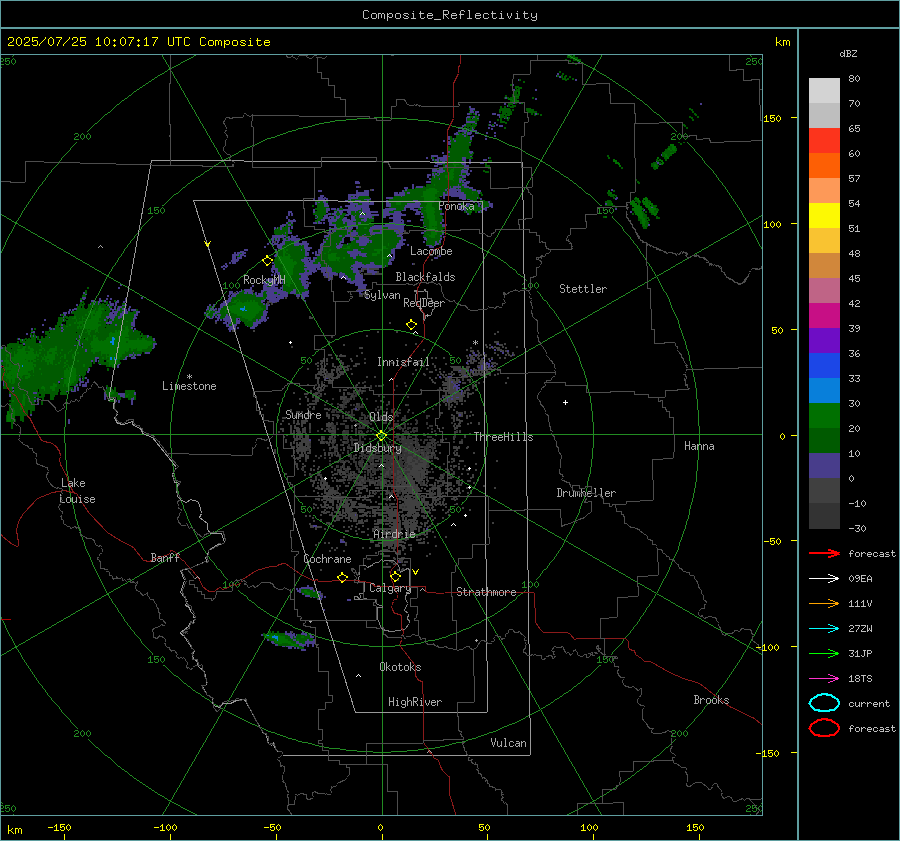The width and height of the screenshot is (900, 841).
Task: Click the Composite_Reflectivity title
Action: (450, 15)
